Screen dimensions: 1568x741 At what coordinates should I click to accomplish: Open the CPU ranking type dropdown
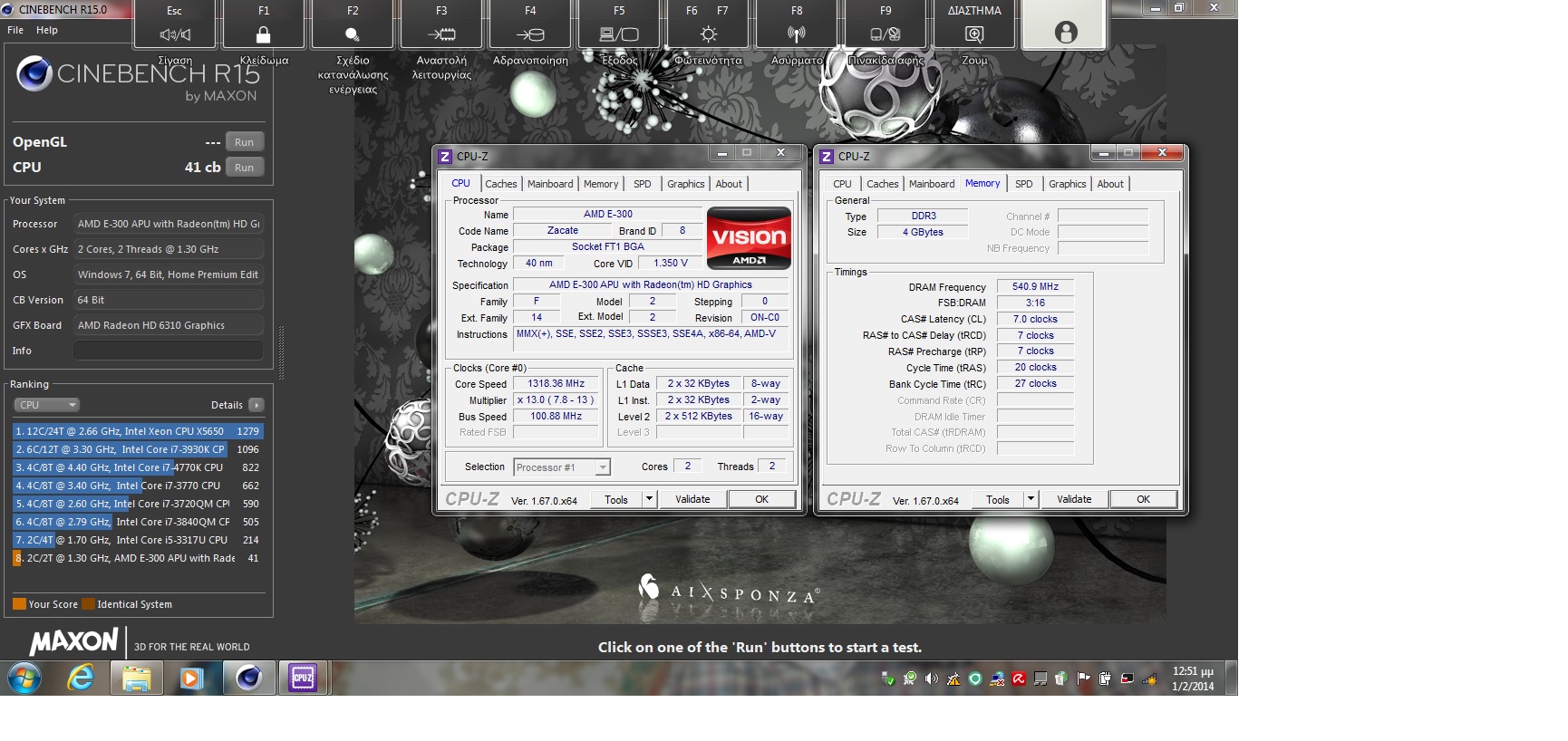pyautogui.click(x=47, y=405)
